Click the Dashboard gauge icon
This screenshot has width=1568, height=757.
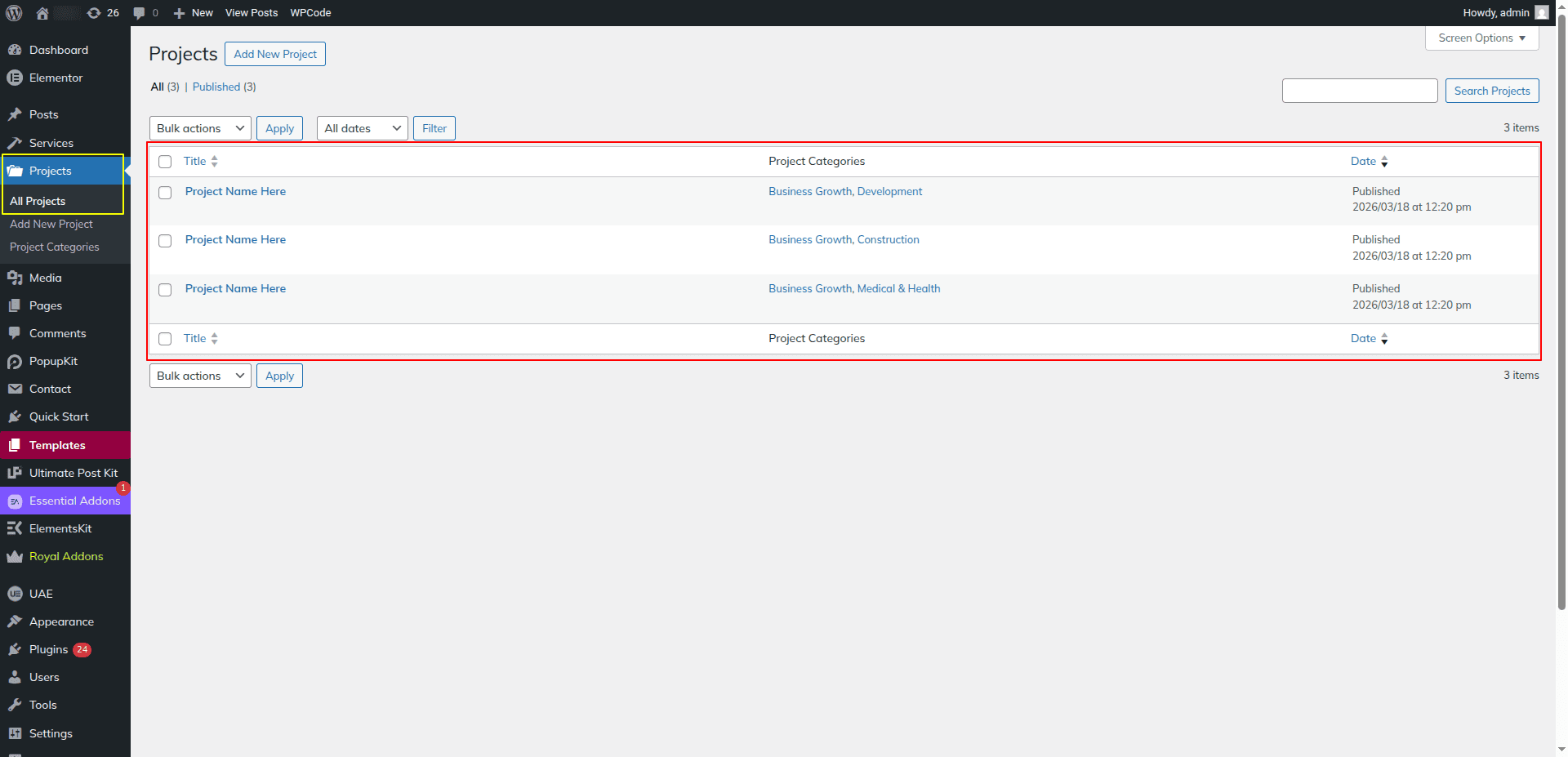pyautogui.click(x=15, y=50)
